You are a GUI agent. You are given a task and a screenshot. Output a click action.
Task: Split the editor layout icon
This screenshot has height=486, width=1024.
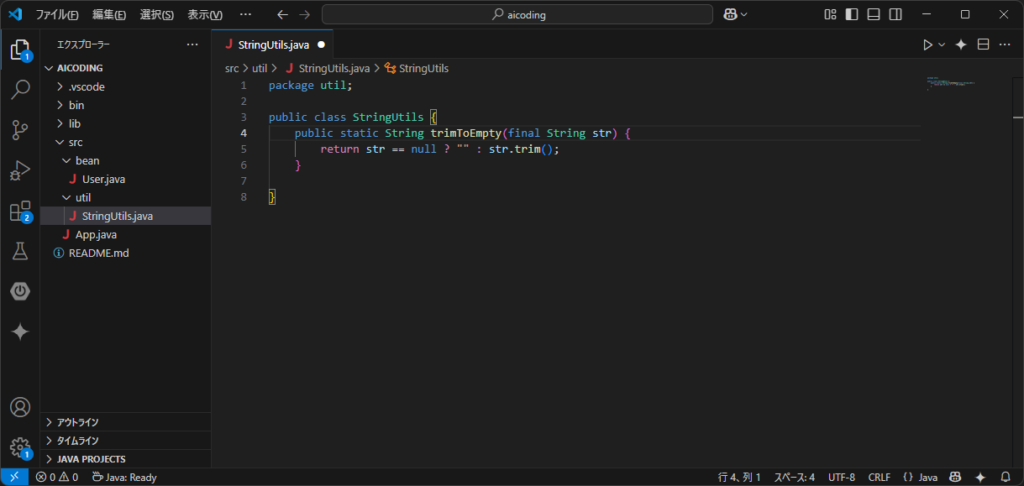[983, 44]
